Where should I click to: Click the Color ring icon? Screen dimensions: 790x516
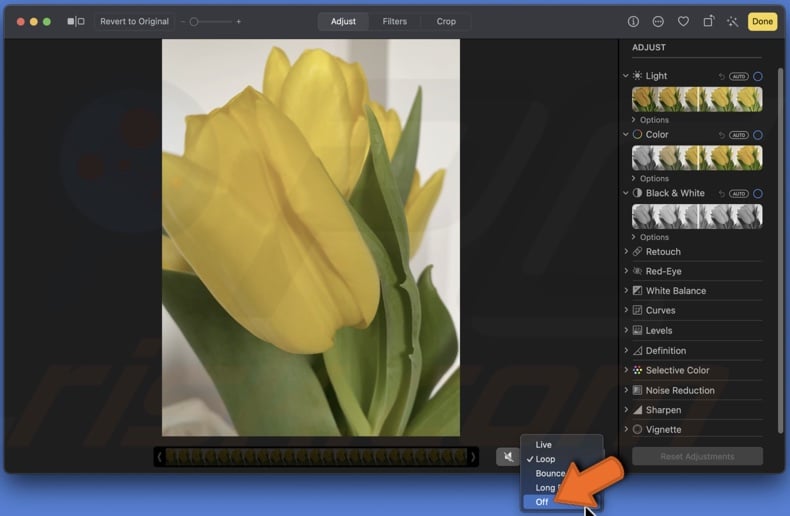point(637,135)
